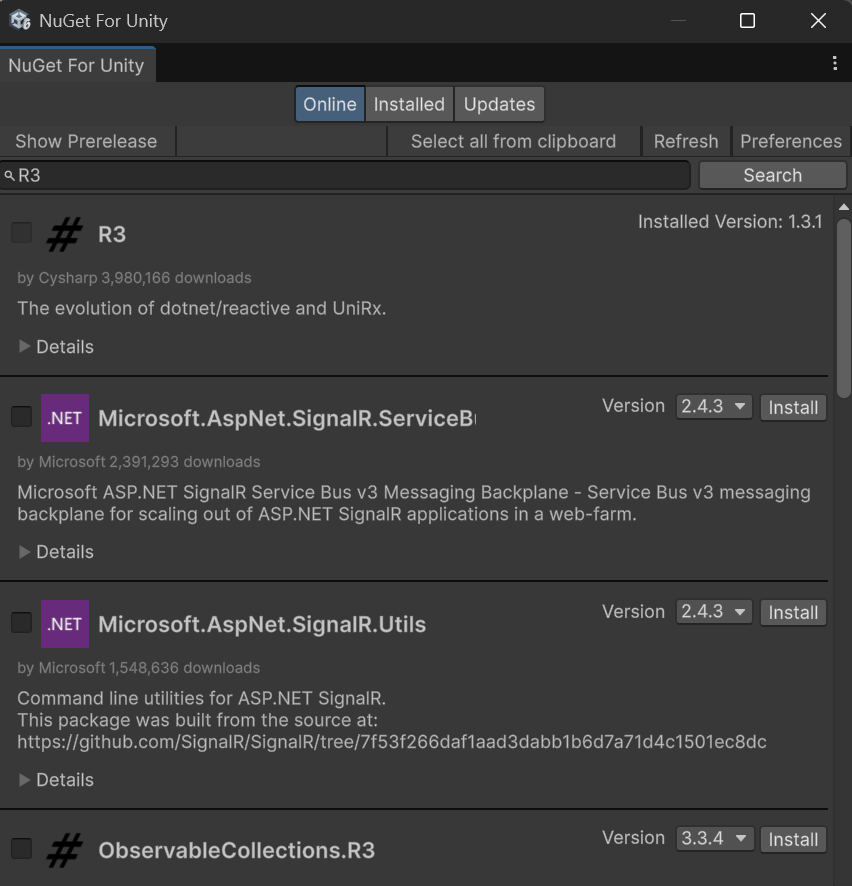This screenshot has height=886, width=852.
Task: Click the ObservableCollections.R3 hash icon
Action: click(64, 849)
